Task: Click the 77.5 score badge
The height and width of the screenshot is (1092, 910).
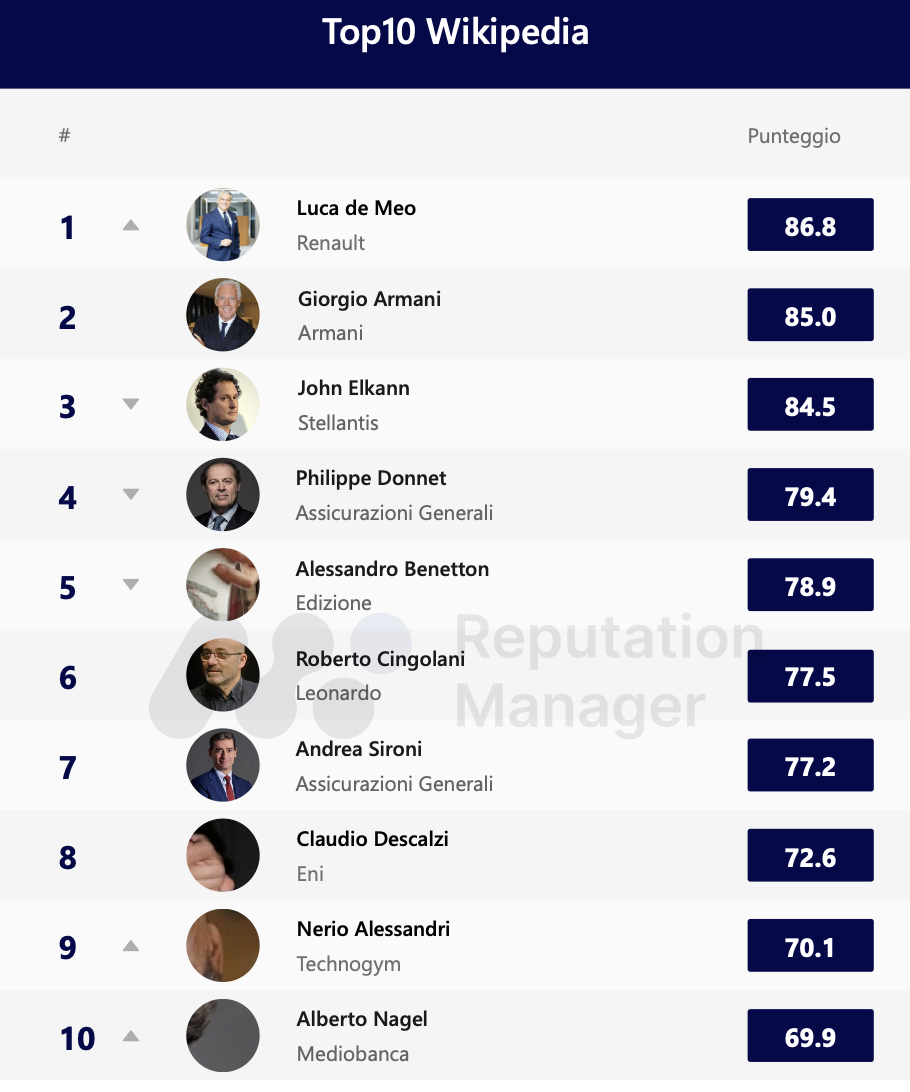Action: click(810, 676)
